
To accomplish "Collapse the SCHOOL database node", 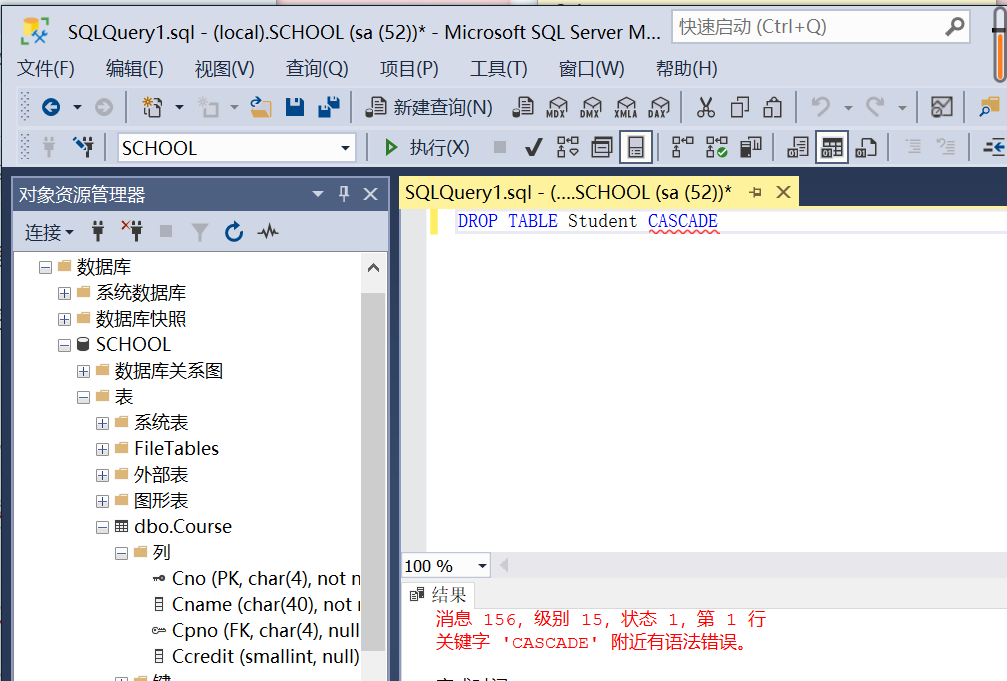I will pos(64,346).
